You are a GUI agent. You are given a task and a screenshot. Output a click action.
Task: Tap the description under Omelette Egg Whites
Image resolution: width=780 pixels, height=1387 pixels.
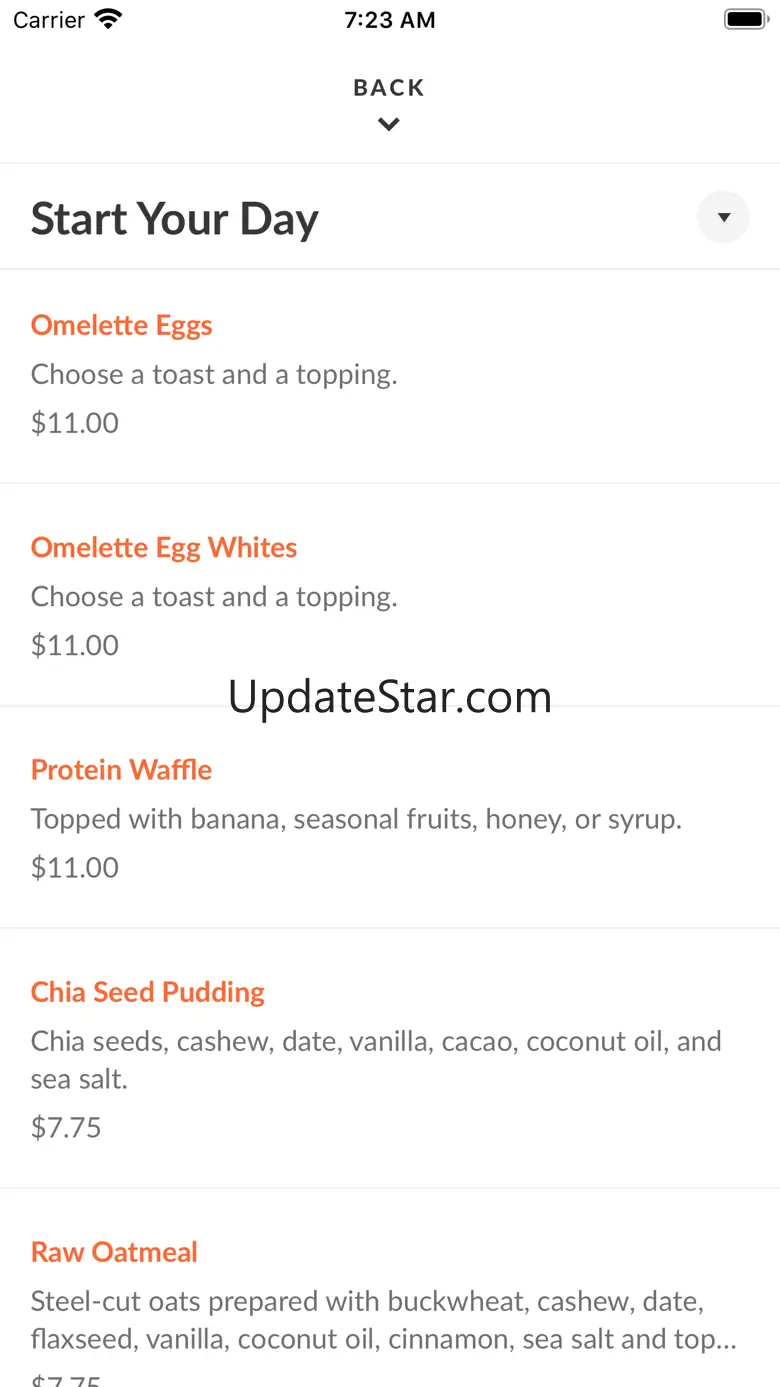click(x=214, y=597)
